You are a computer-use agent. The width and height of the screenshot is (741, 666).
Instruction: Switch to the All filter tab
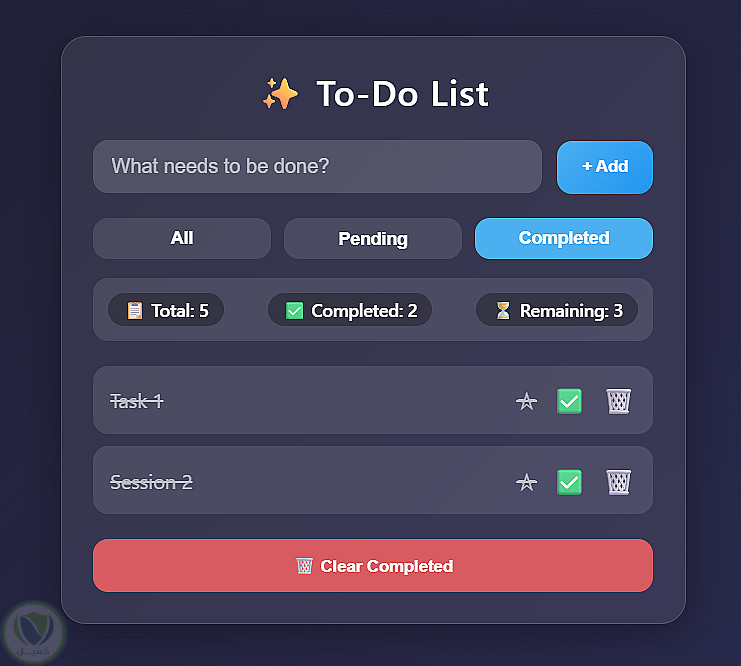point(182,238)
